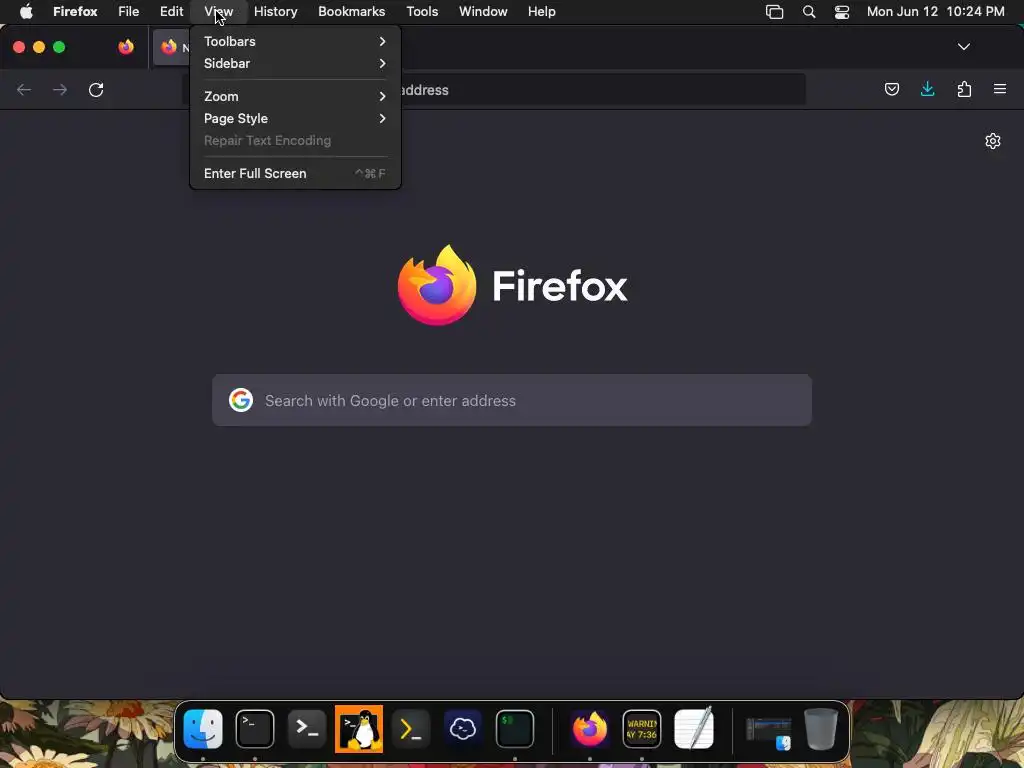Open the Tools menu

click(x=422, y=11)
